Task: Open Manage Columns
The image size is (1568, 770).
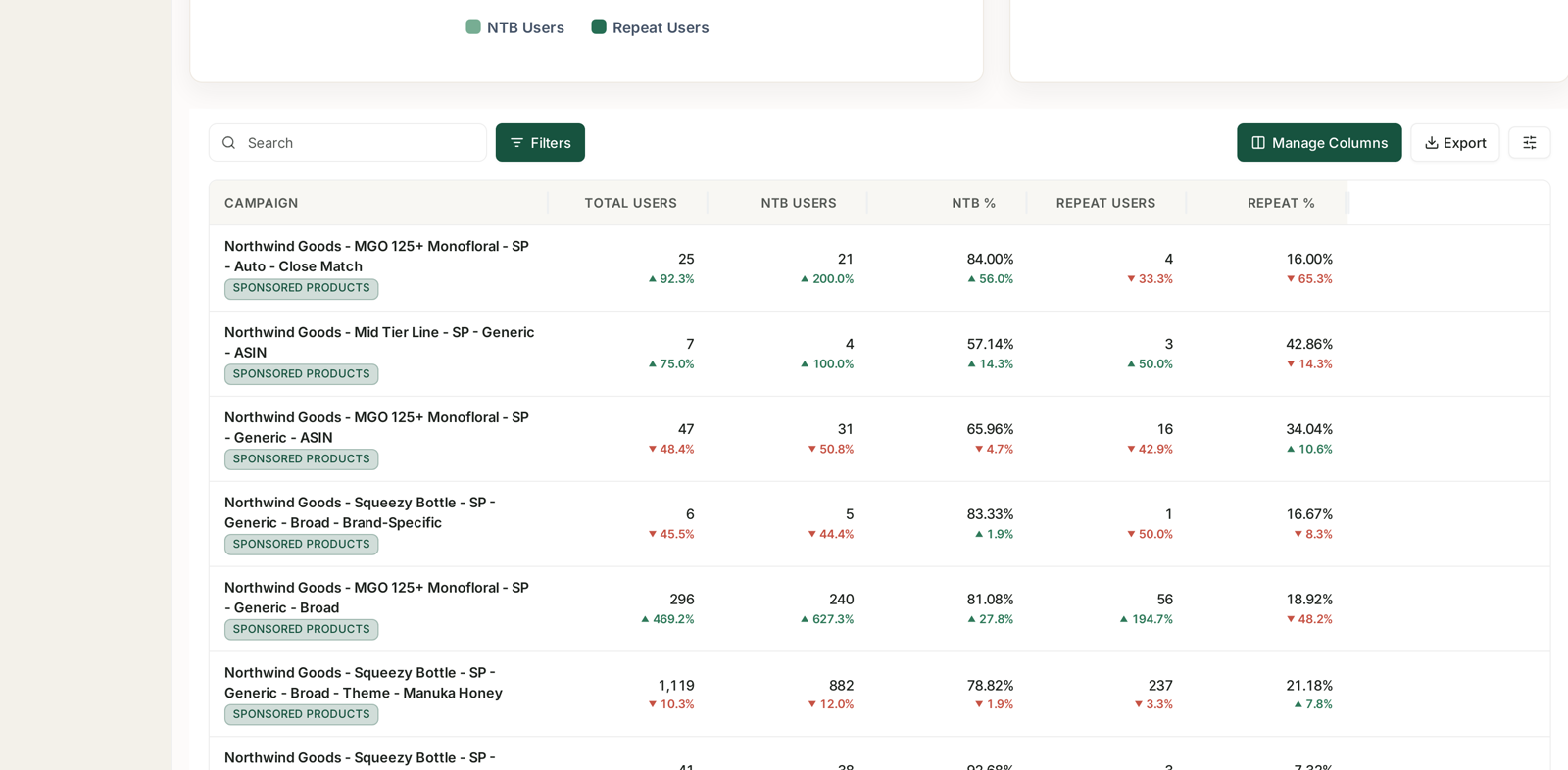Action: 1319,143
